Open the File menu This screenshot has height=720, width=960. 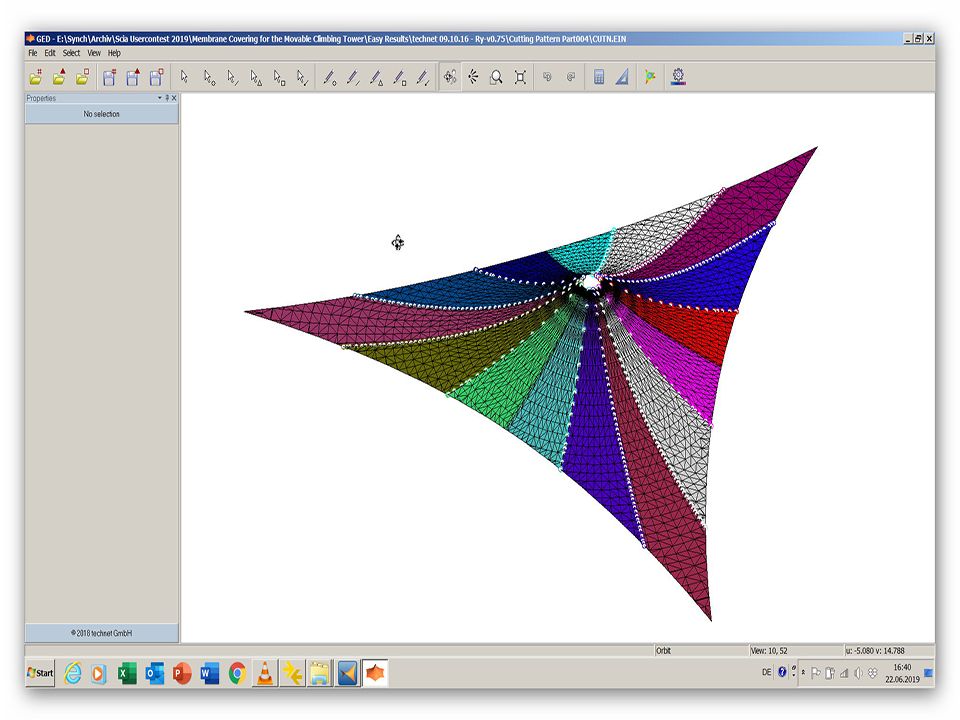pos(33,53)
